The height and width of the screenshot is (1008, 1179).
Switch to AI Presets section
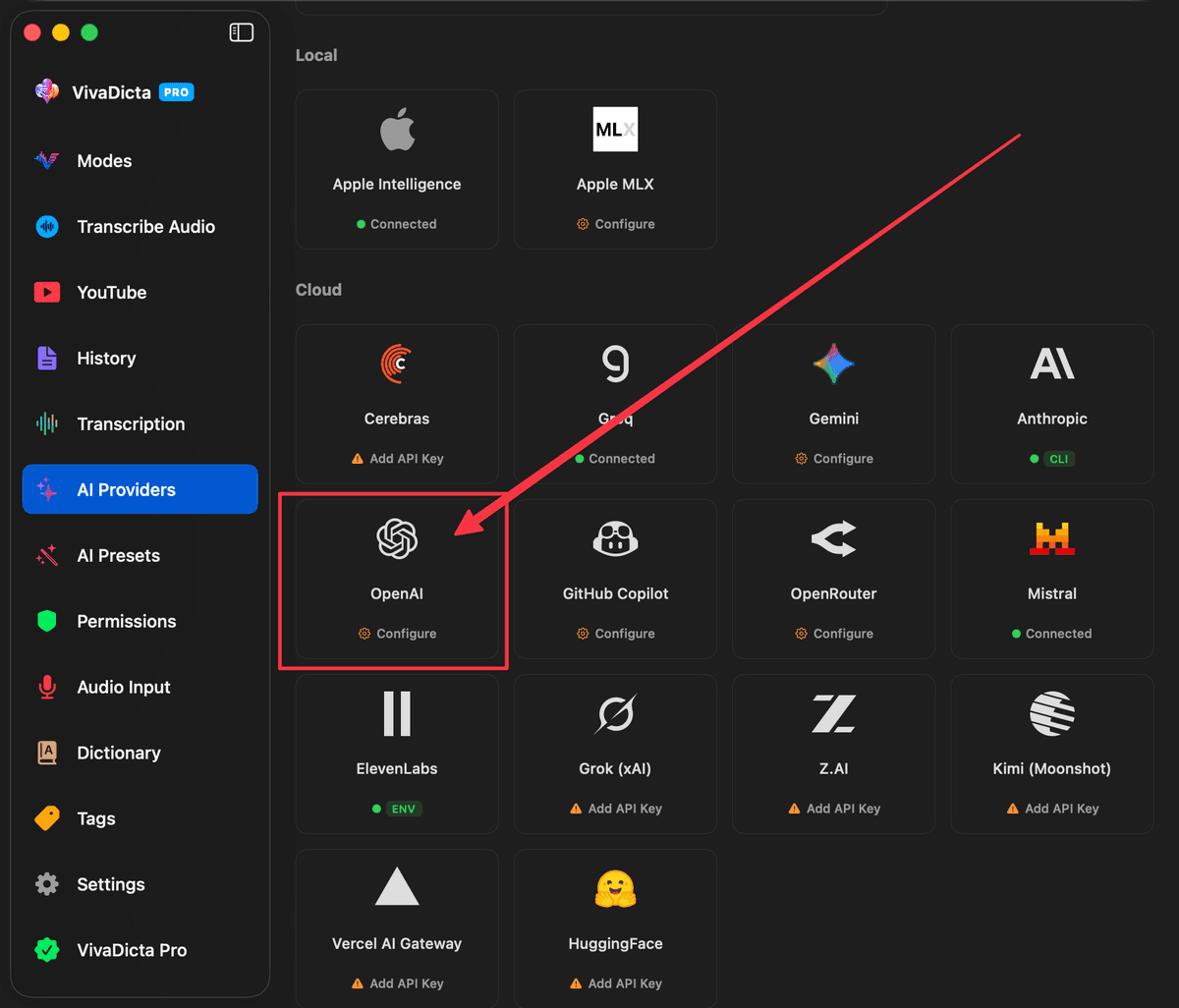point(118,555)
